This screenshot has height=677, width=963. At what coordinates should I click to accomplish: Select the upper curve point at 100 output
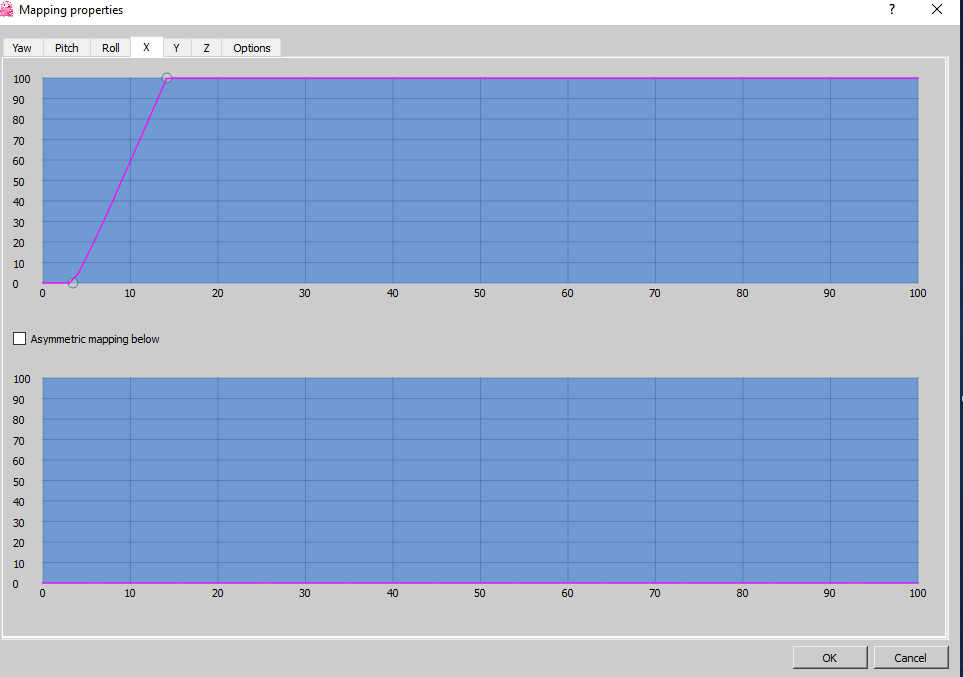pos(167,78)
